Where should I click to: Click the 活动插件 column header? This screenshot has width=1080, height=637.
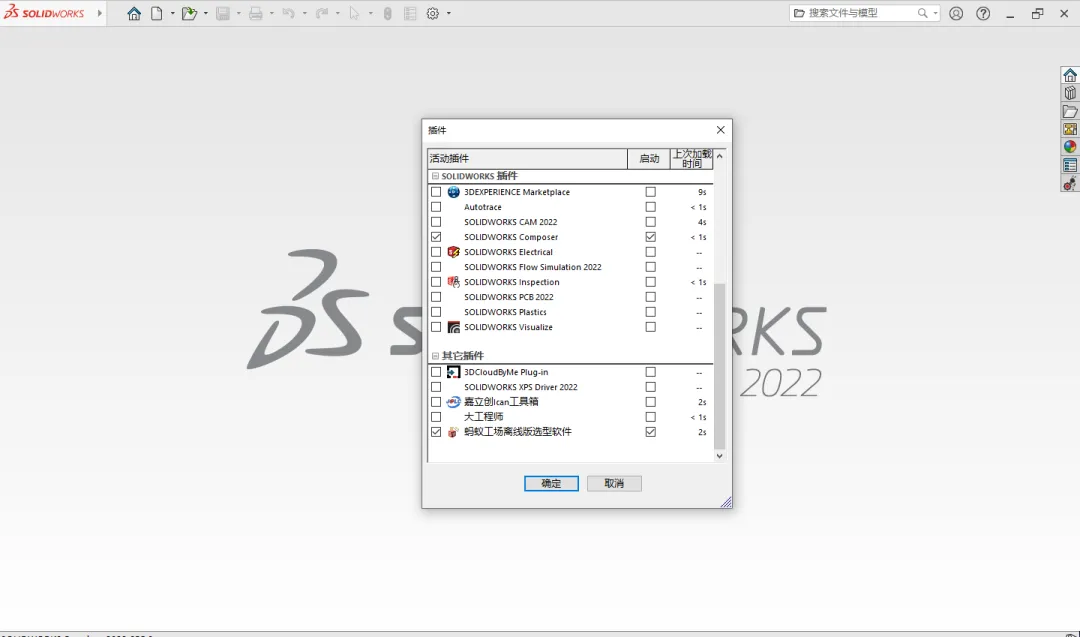tap(528, 158)
